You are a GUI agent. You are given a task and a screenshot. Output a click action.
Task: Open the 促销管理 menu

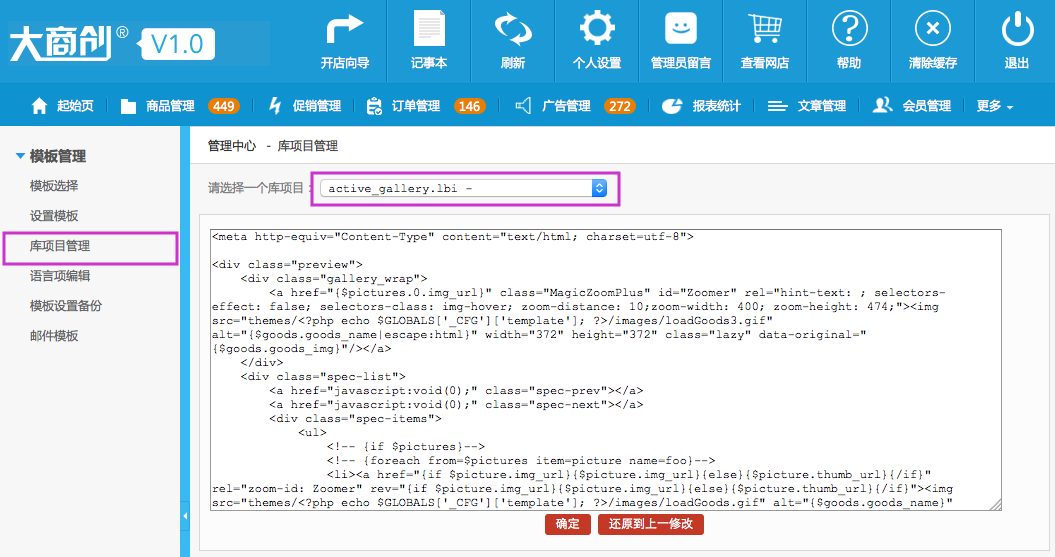click(x=316, y=106)
